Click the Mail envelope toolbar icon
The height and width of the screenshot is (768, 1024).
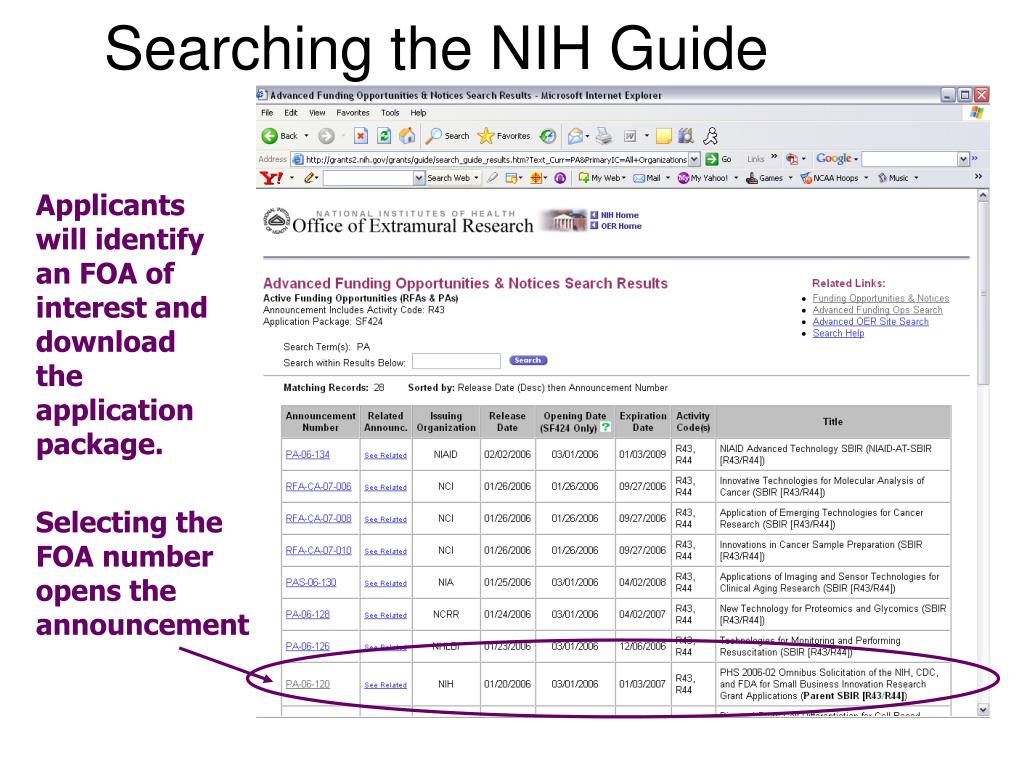point(575,136)
